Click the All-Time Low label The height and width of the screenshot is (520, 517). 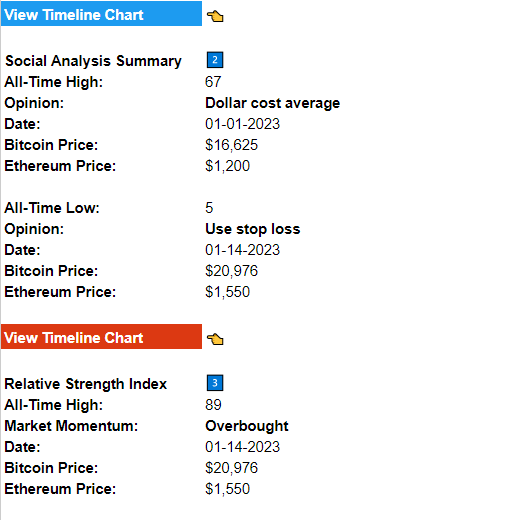(x=52, y=208)
